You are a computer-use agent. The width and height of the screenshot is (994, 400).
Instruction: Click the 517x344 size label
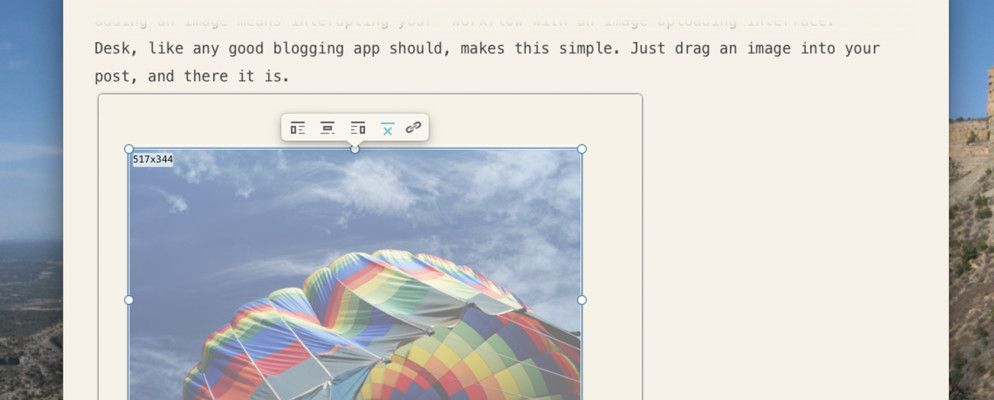153,159
